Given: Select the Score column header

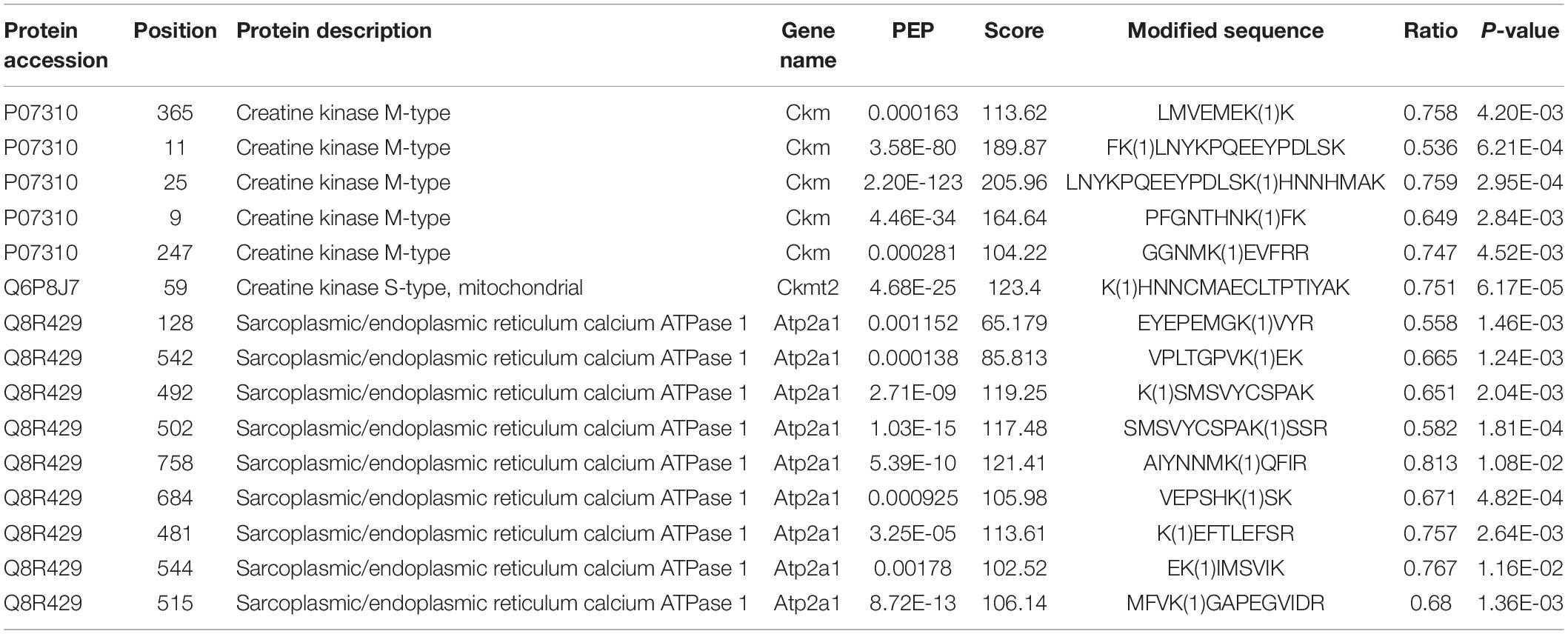Looking at the screenshot, I should tap(1013, 30).
